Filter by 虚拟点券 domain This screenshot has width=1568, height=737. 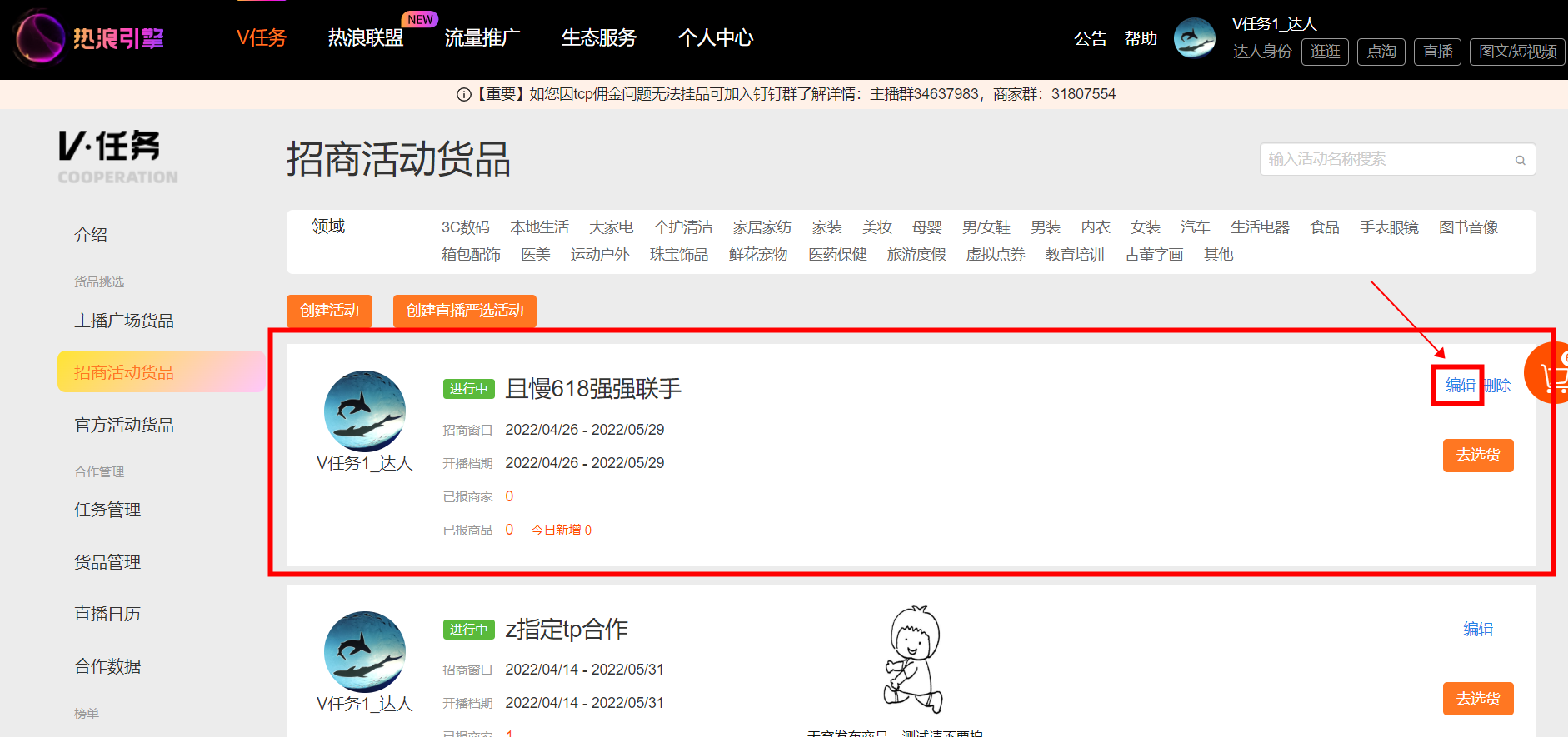[x=996, y=255]
